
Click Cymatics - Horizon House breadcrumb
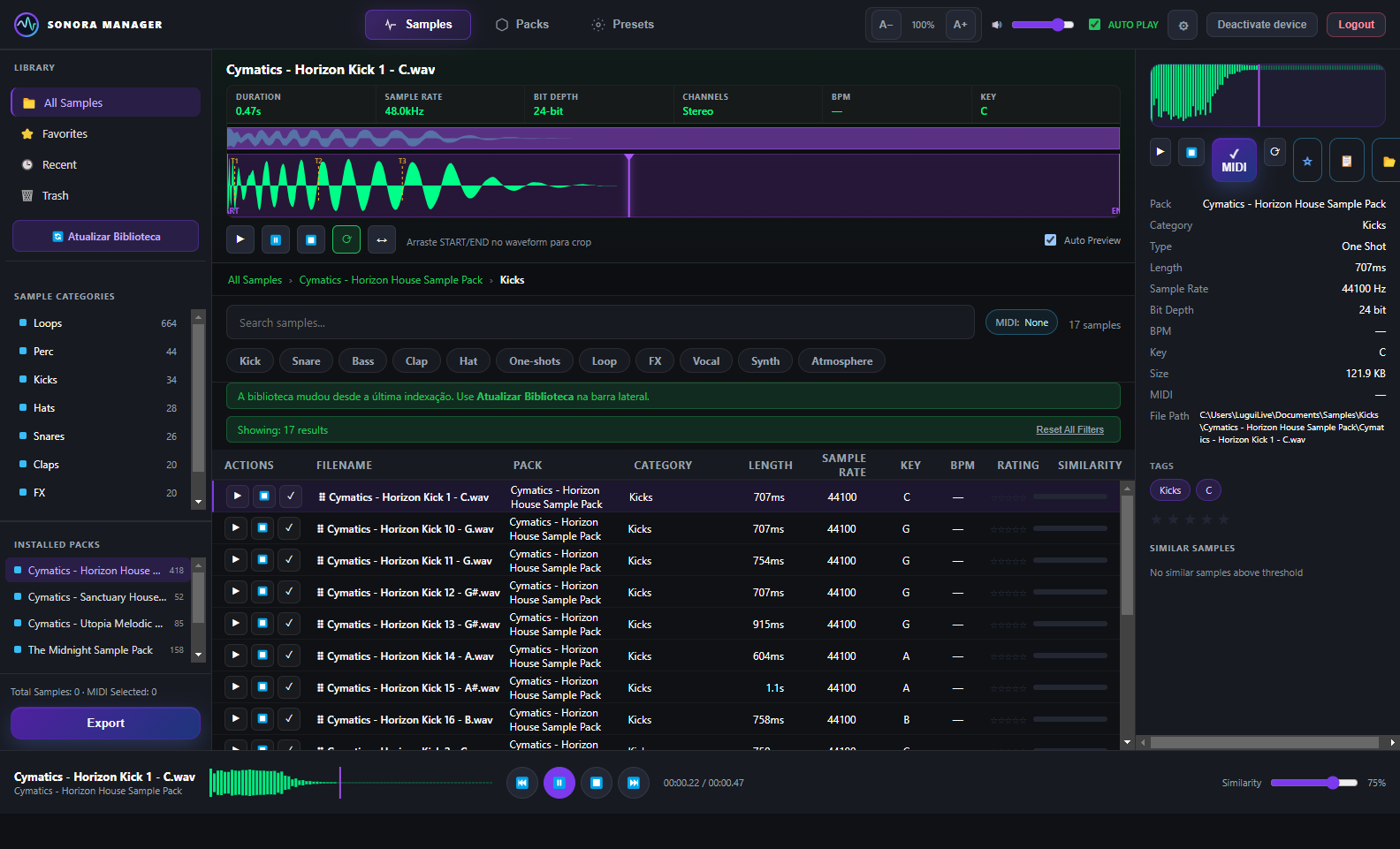pos(391,280)
